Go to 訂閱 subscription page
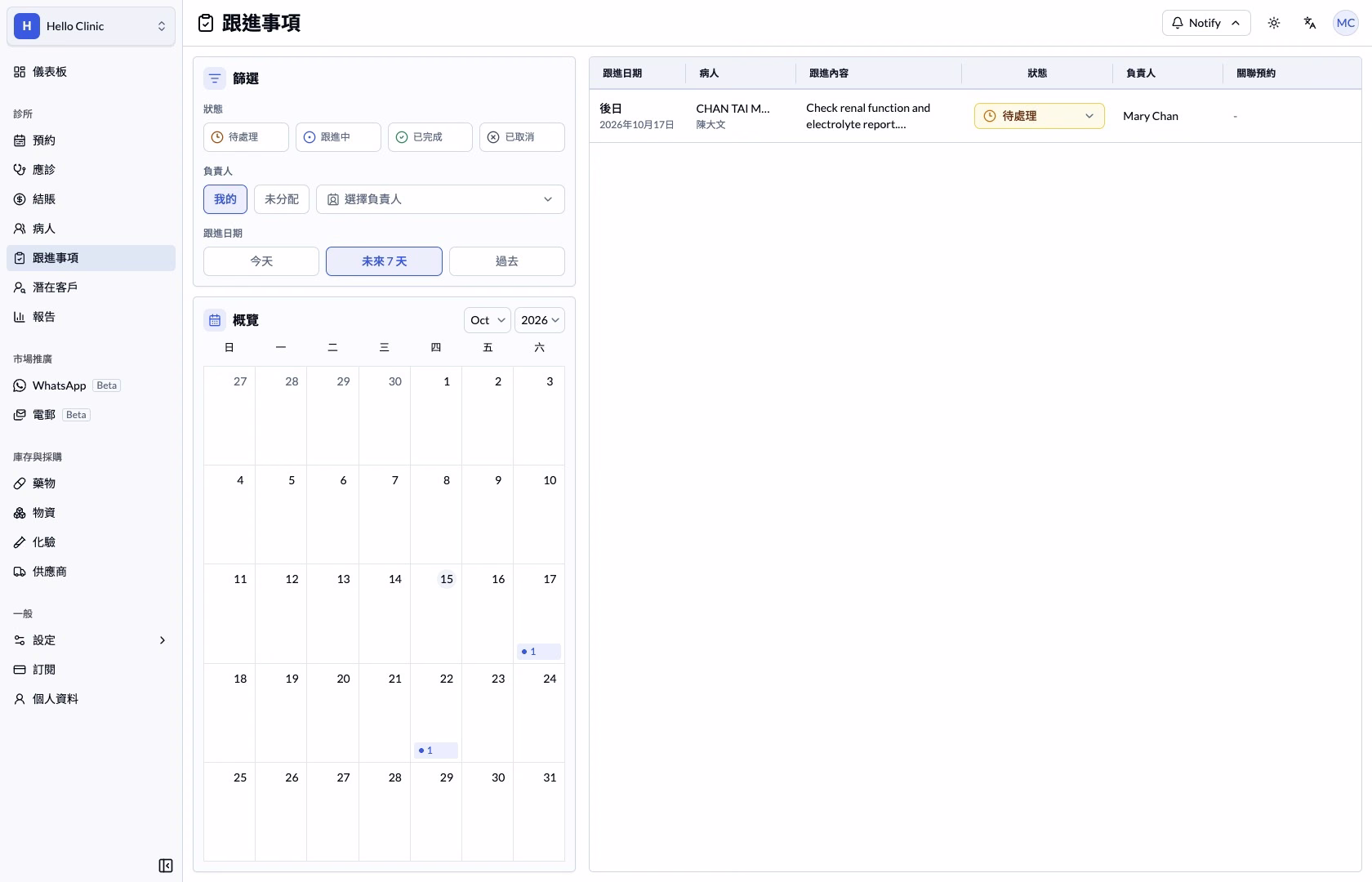The height and width of the screenshot is (882, 1372). tap(91, 670)
